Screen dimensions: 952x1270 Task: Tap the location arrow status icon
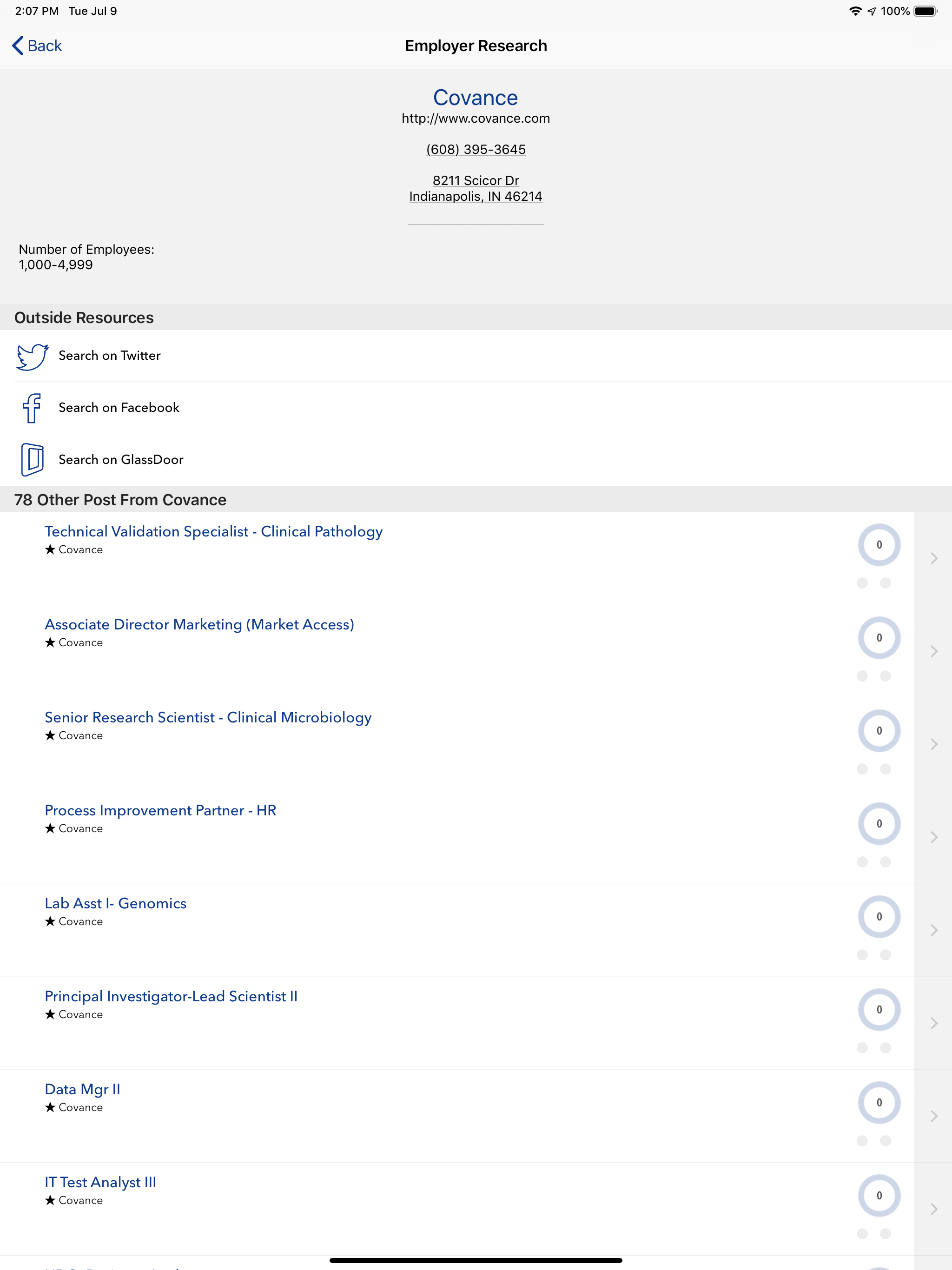[872, 11]
